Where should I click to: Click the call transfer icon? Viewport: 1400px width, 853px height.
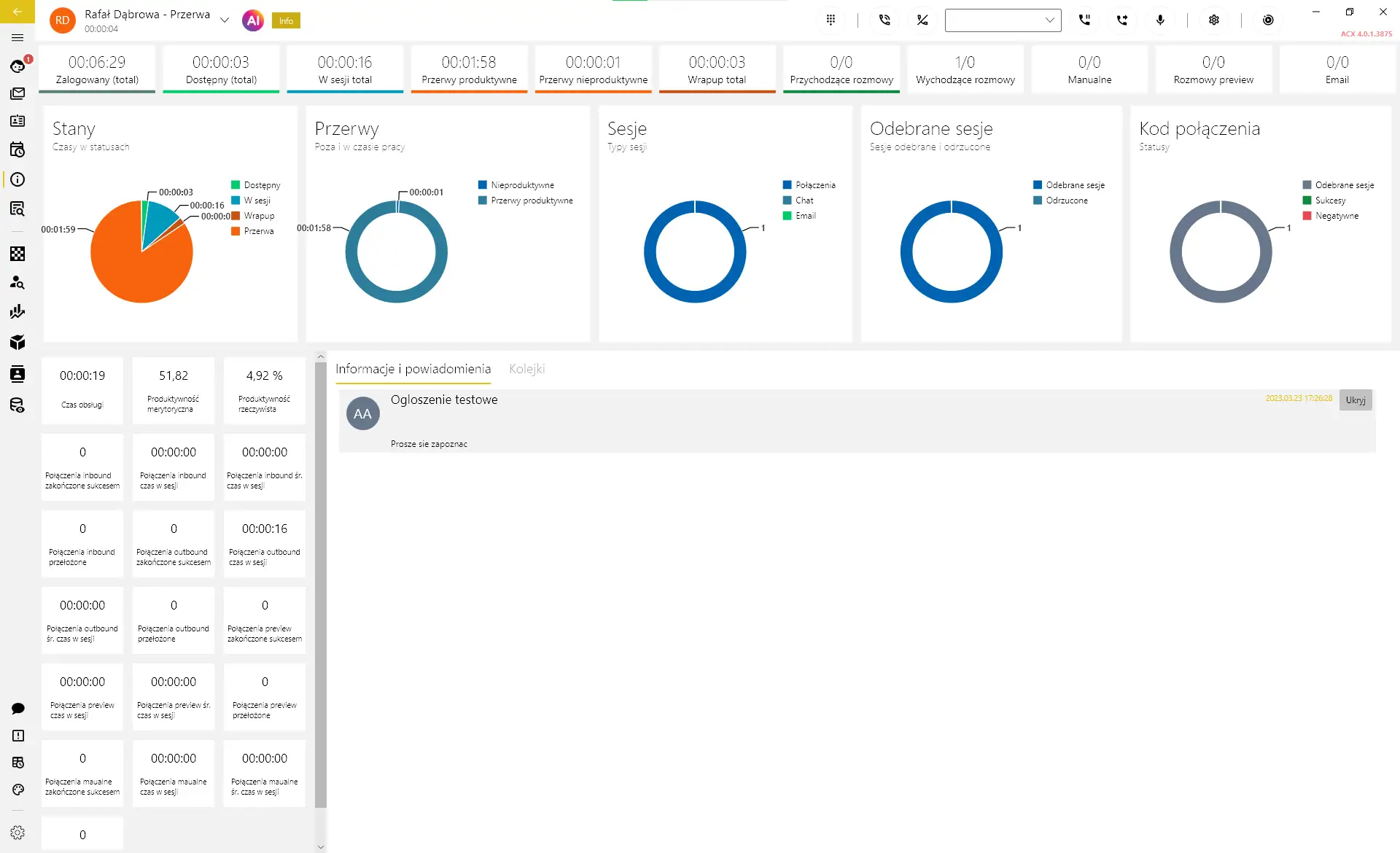1122,20
